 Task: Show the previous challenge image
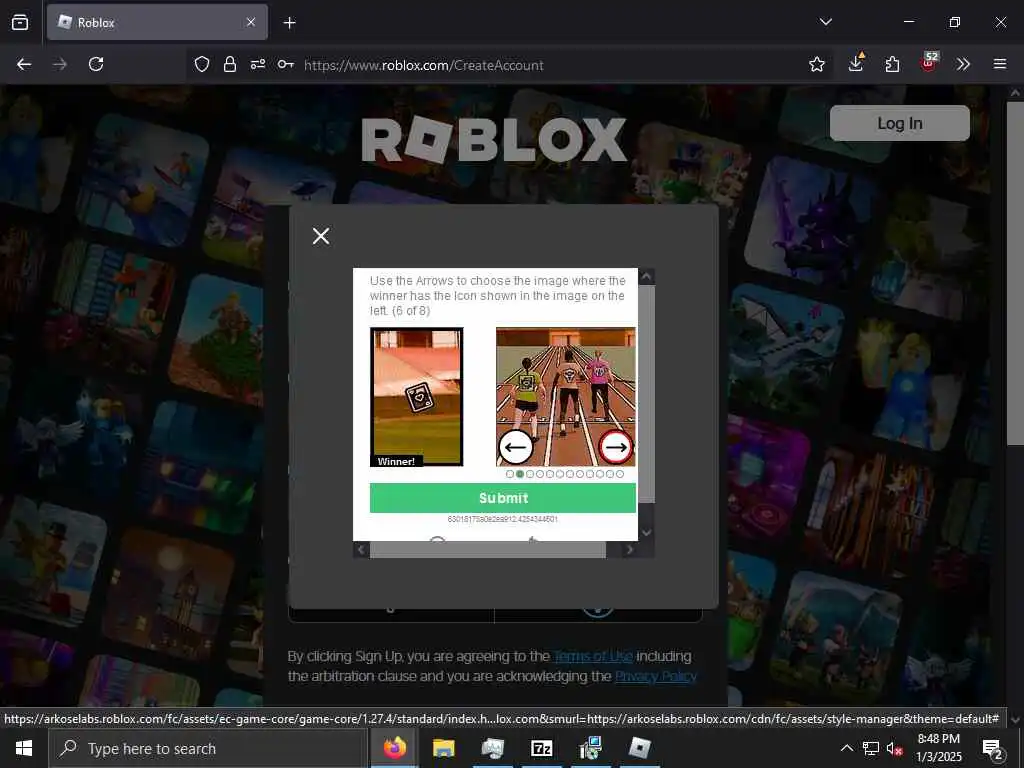point(516,447)
